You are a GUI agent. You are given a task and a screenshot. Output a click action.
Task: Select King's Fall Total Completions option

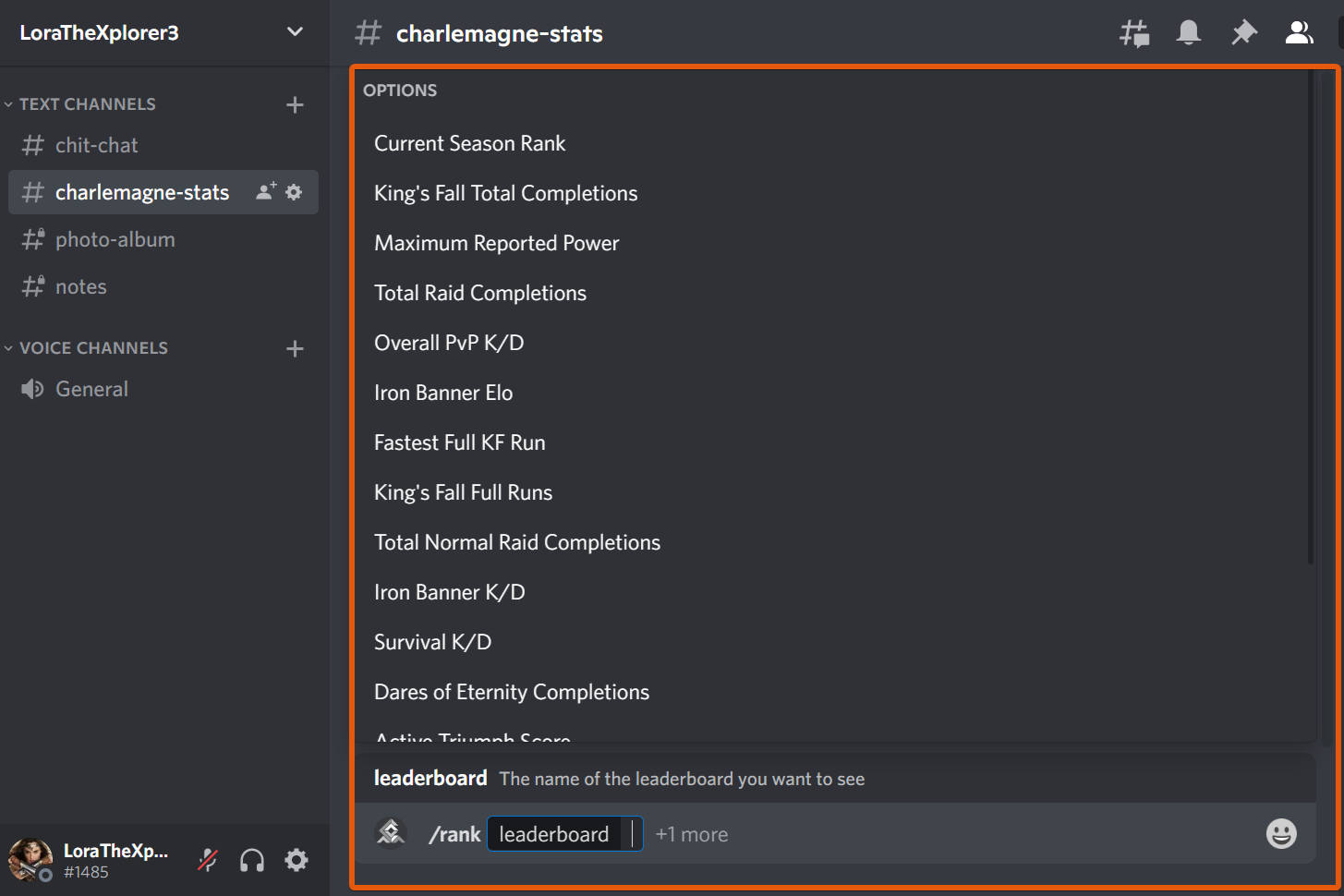834,193
